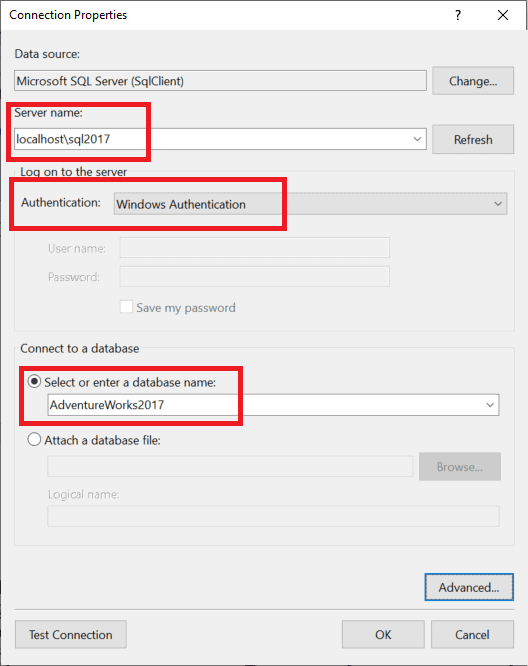Tick the Save my password checkbox
528x666 pixels.
(126, 307)
